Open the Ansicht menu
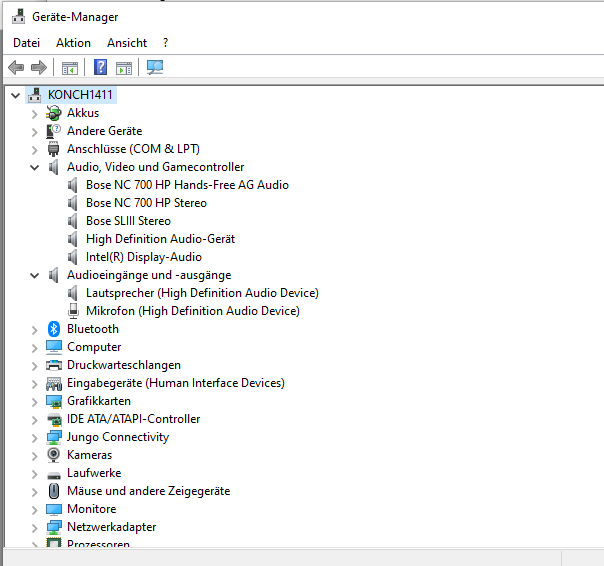Screen dimensions: 604x566 pos(127,43)
